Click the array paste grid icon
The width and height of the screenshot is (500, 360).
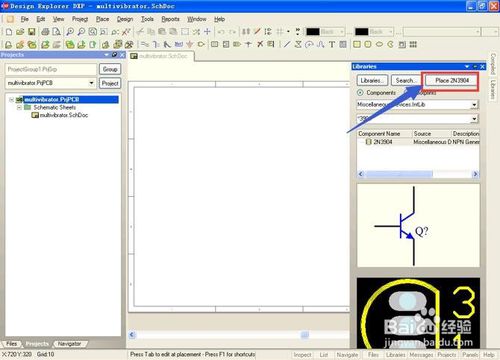coord(413,44)
